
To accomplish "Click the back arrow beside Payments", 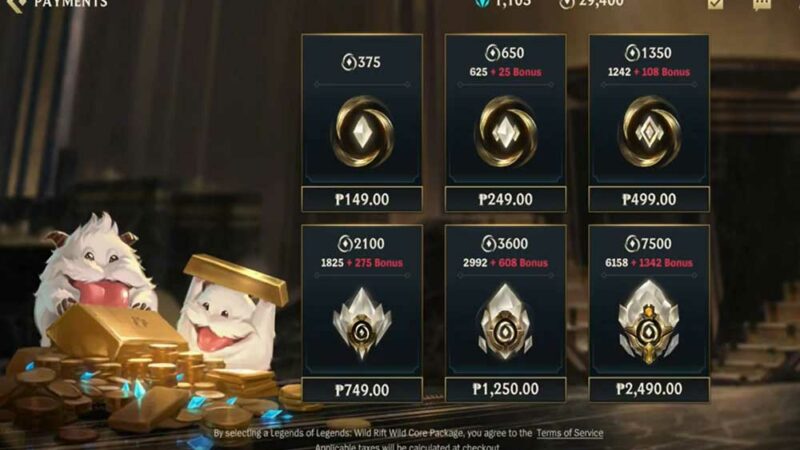I will click(15, 4).
